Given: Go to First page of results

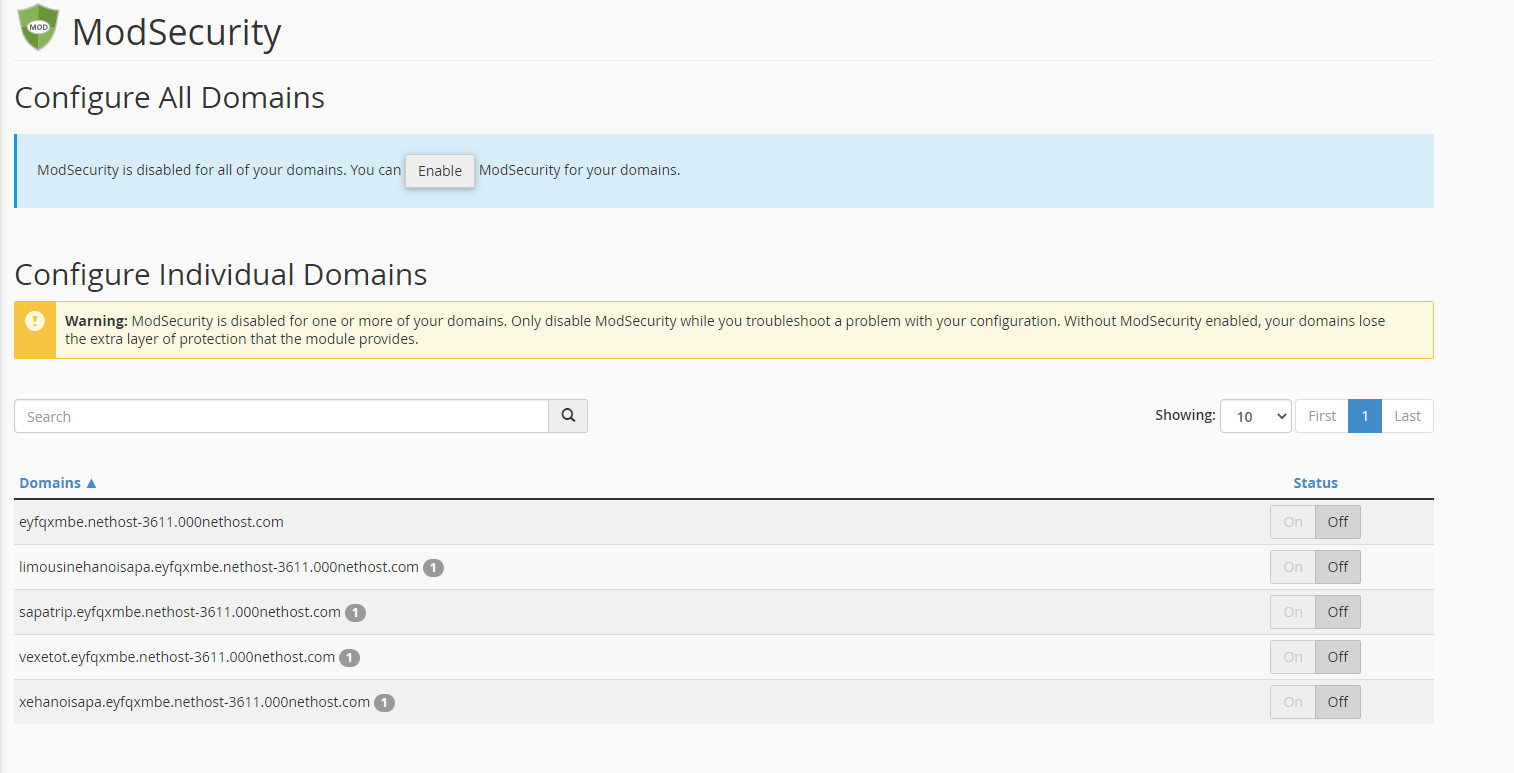Looking at the screenshot, I should tap(1321, 416).
